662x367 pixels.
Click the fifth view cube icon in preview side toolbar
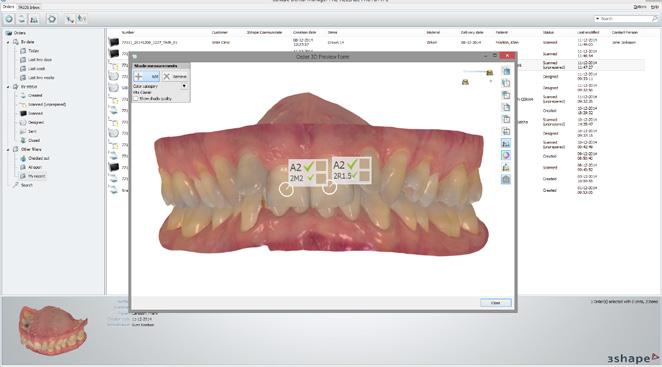[506, 120]
